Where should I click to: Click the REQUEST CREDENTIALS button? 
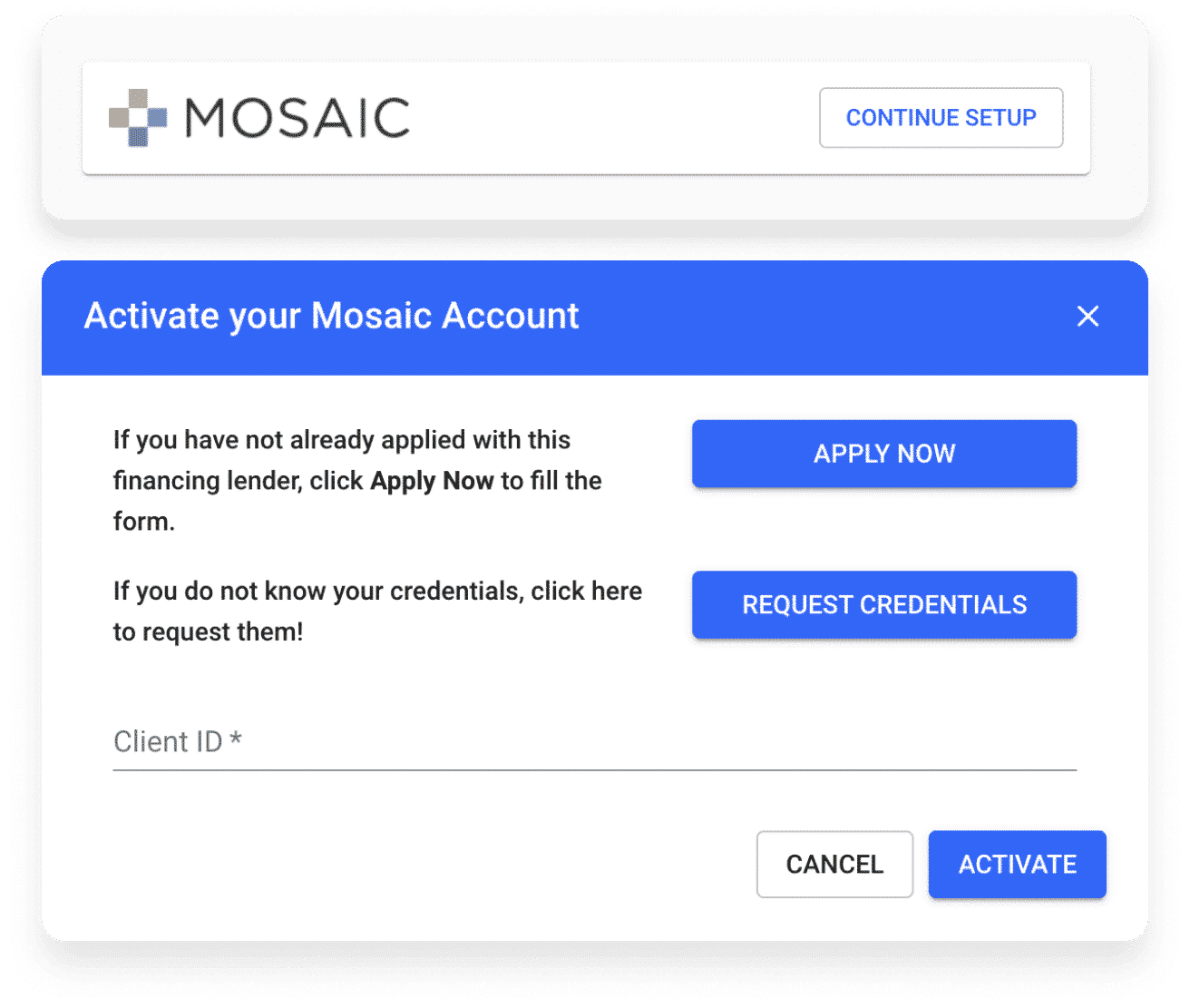tap(884, 604)
